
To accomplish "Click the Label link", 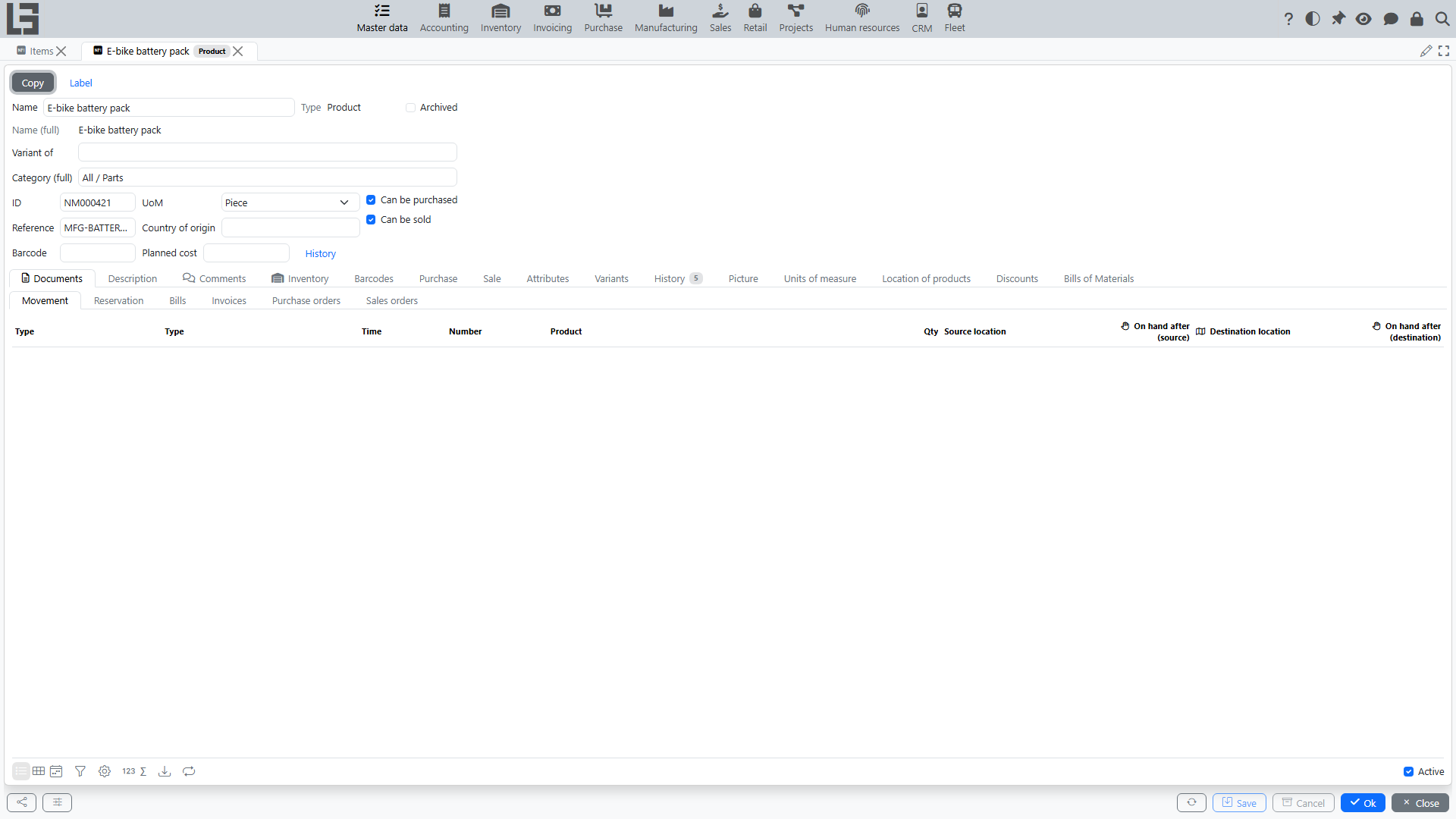I will (x=81, y=83).
